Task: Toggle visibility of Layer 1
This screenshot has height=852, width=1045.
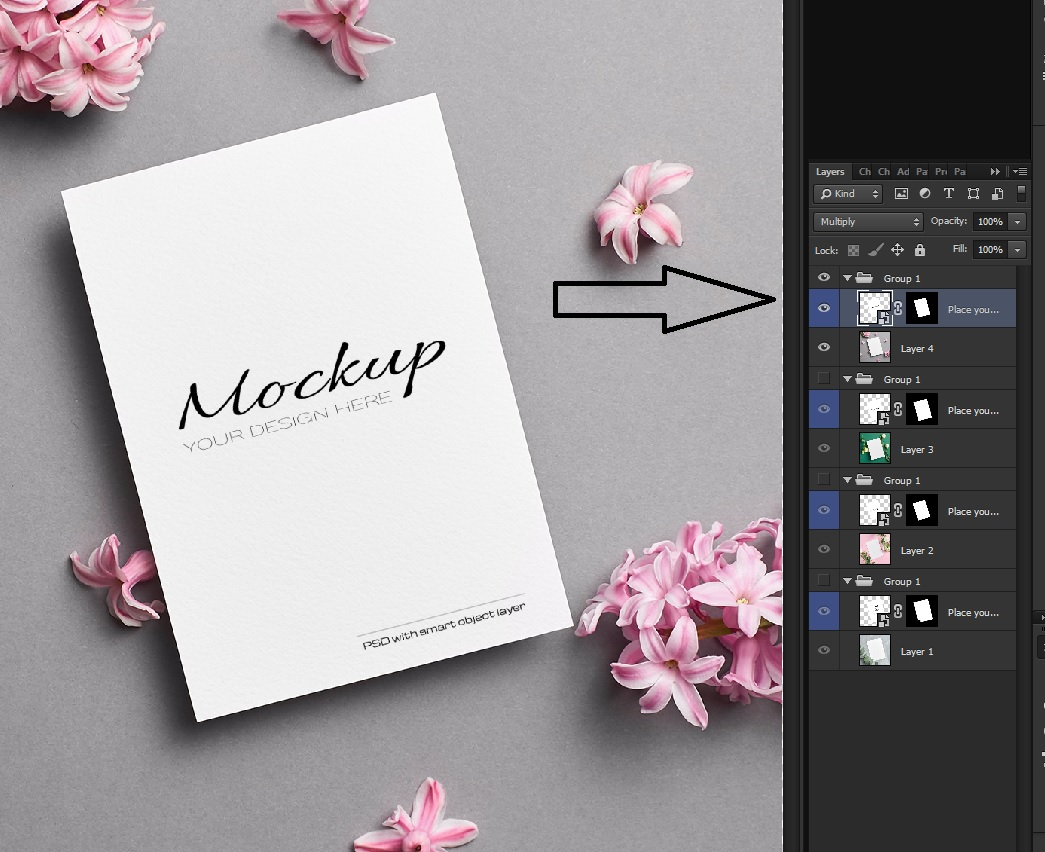Action: (x=824, y=650)
